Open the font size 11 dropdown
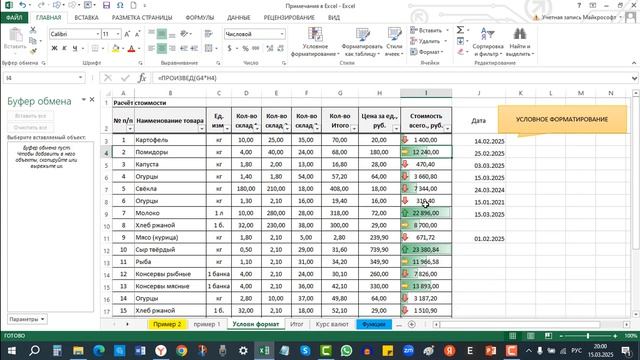The width and height of the screenshot is (640, 360). pos(118,34)
